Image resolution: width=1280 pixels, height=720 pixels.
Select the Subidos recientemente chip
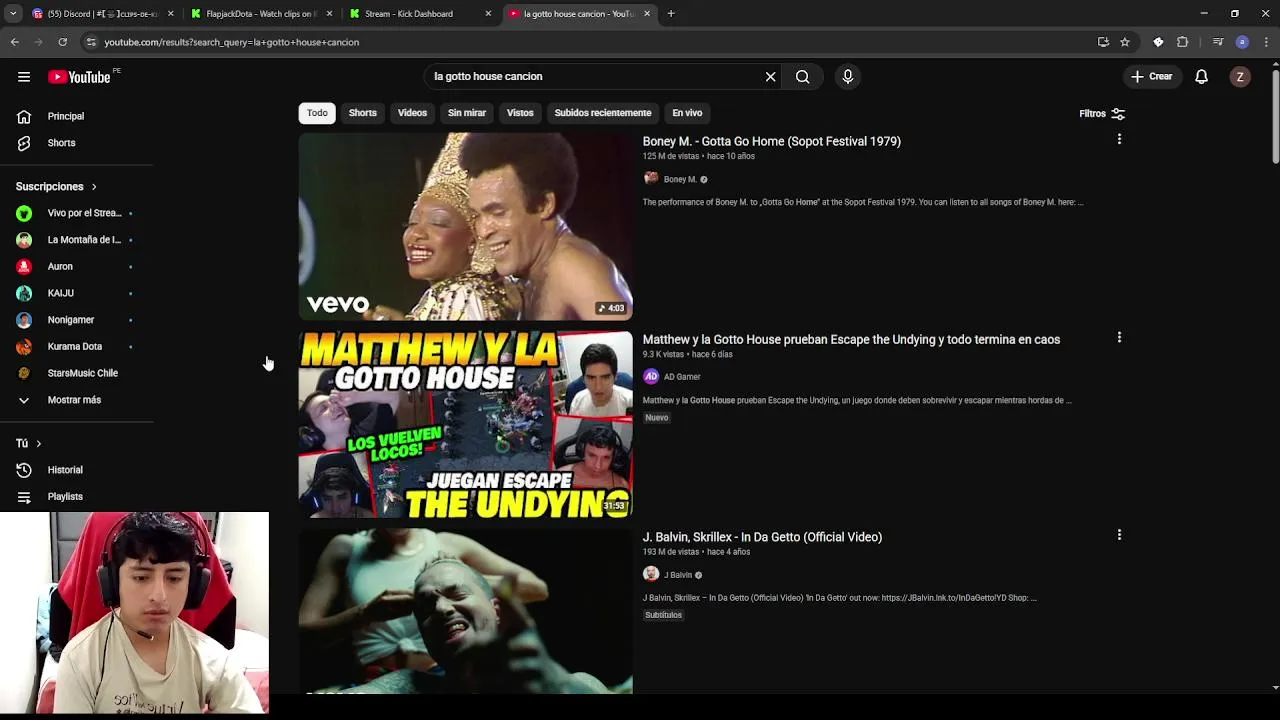pos(603,113)
